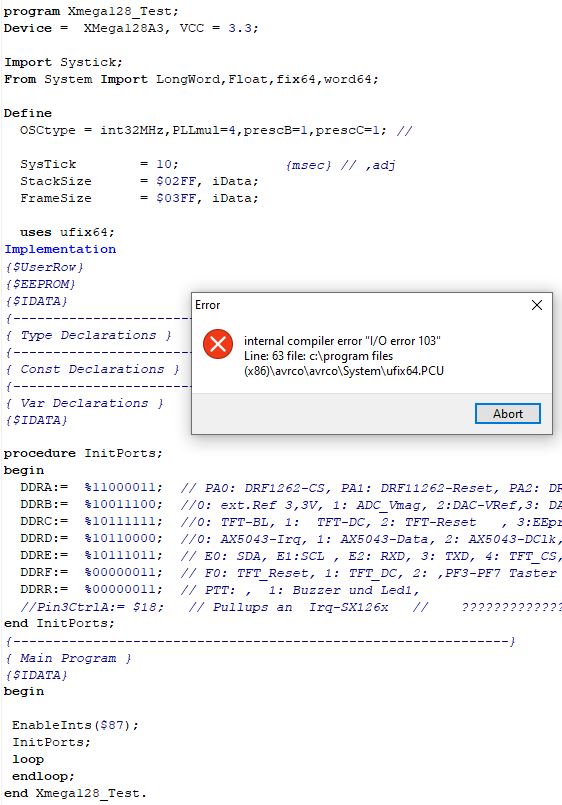Click the Error dialog title bar

point(359,305)
